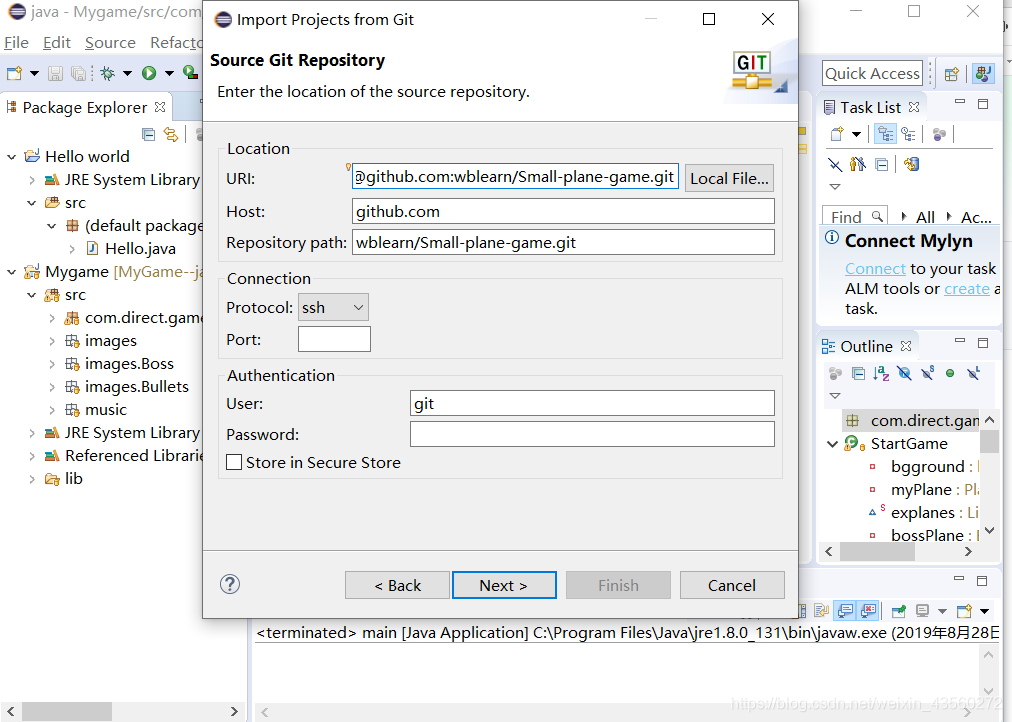Click the Pin Console icon
The width and height of the screenshot is (1012, 722).
click(898, 610)
